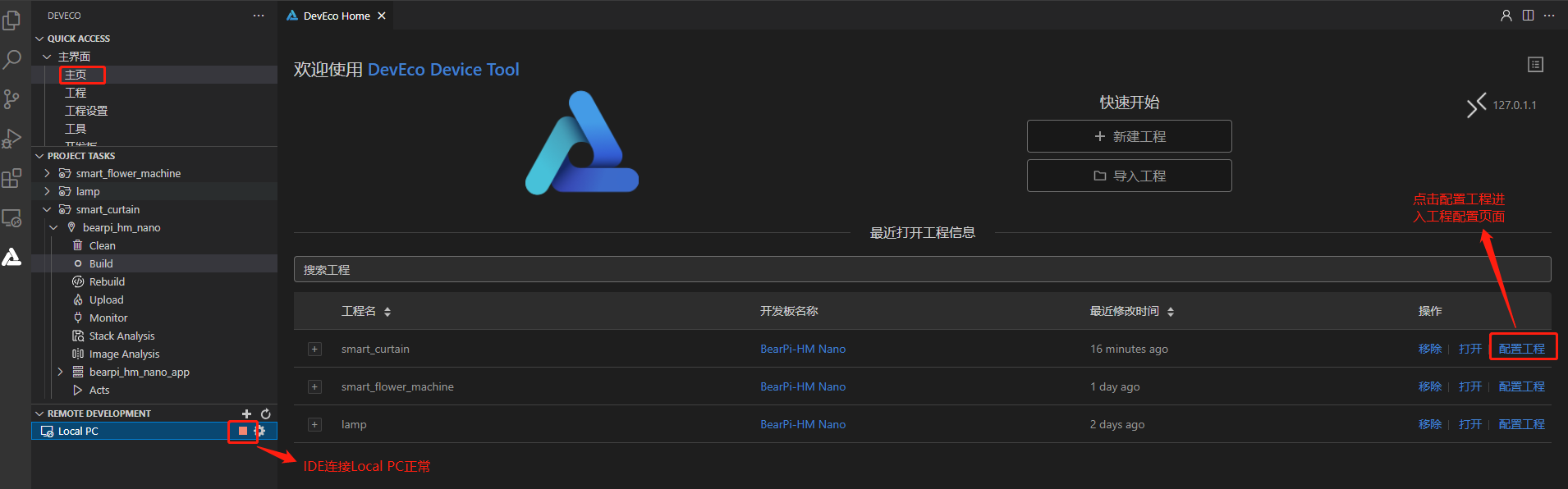Click the 导入工程 button

(1129, 176)
